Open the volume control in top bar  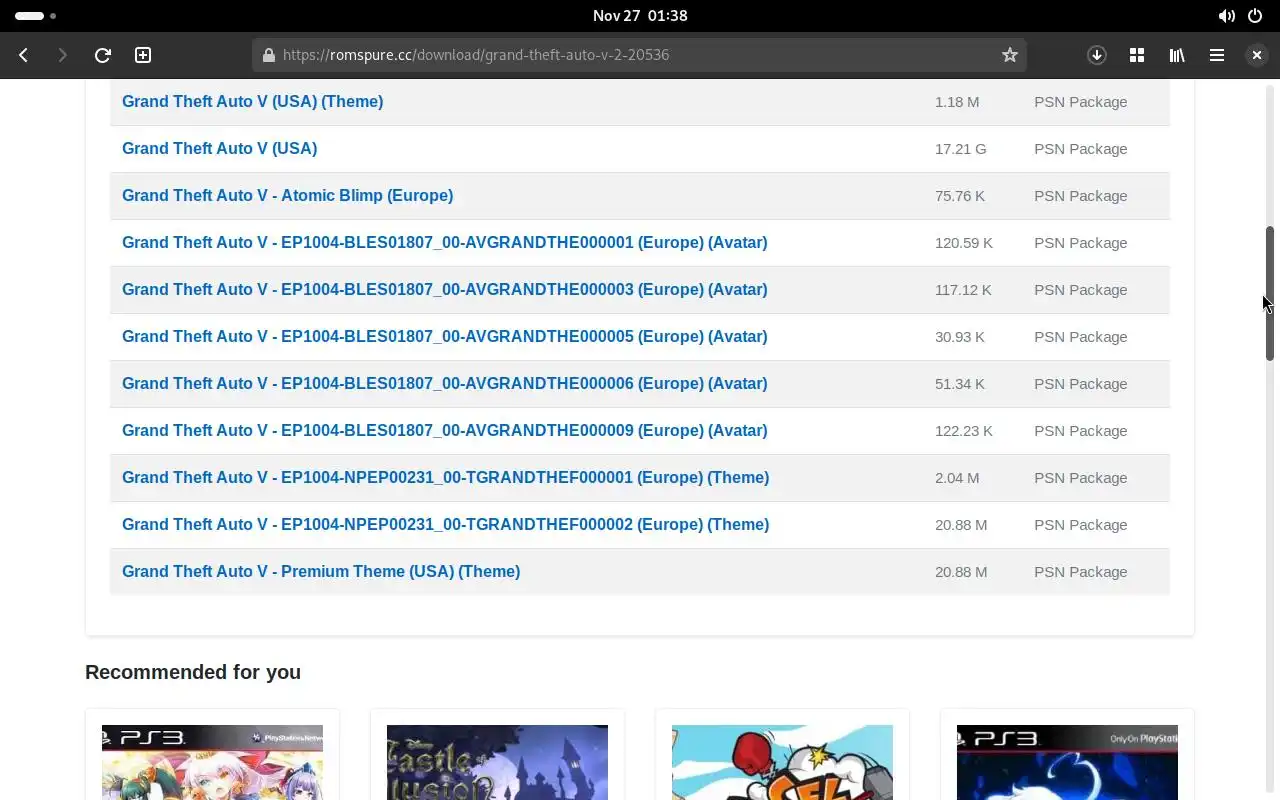[x=1226, y=16]
